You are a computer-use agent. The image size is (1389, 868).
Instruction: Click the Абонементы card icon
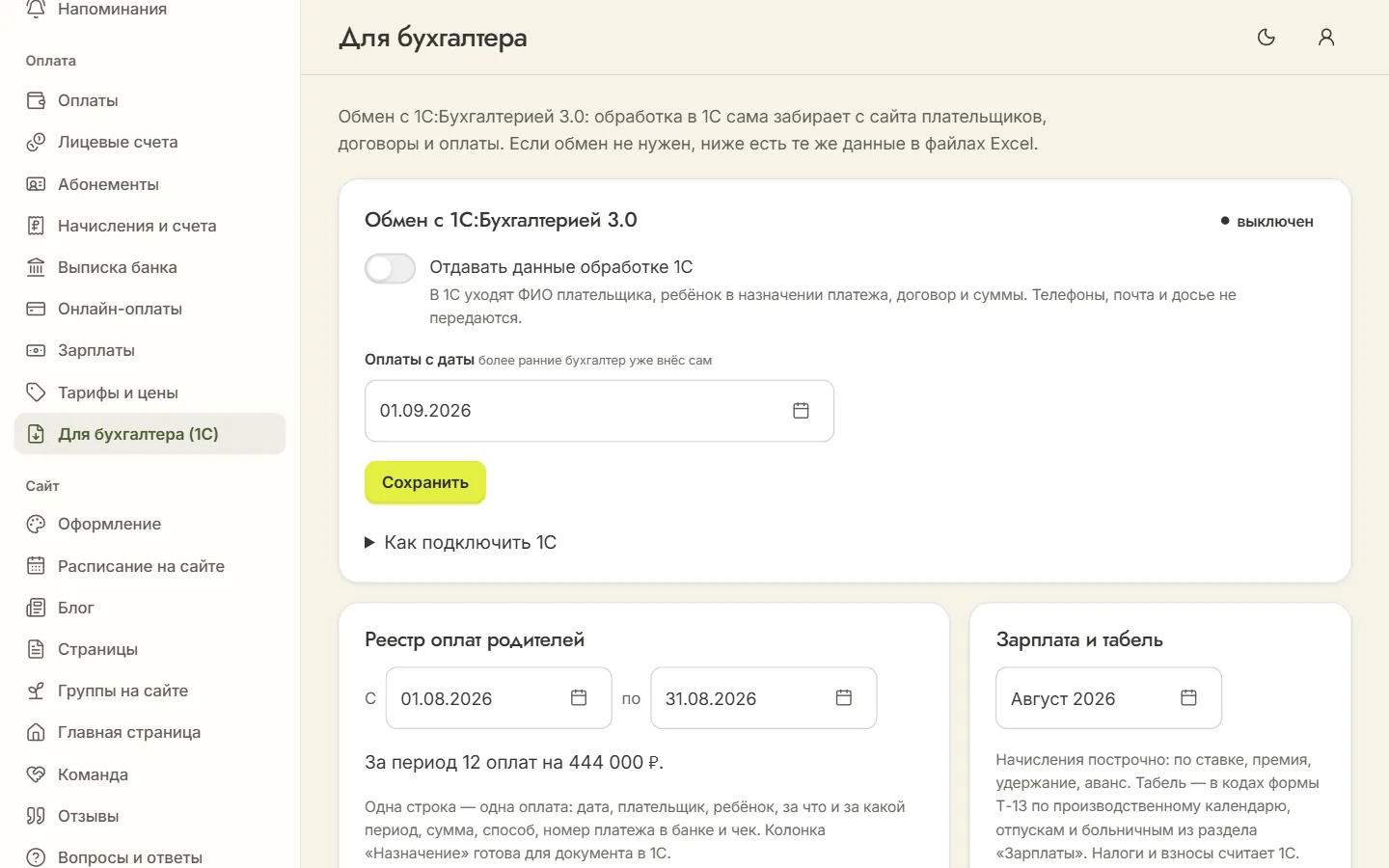click(x=36, y=184)
